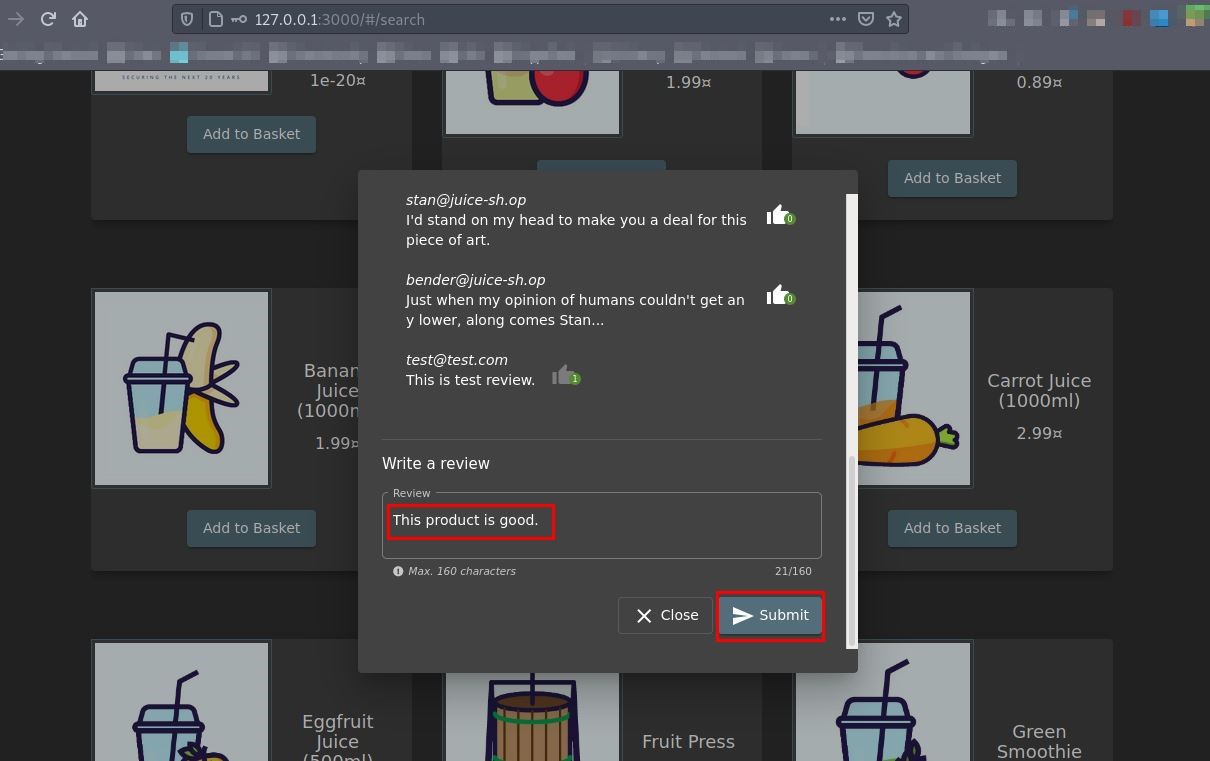The height and width of the screenshot is (761, 1210).
Task: Submit the product review
Action: pos(770,615)
